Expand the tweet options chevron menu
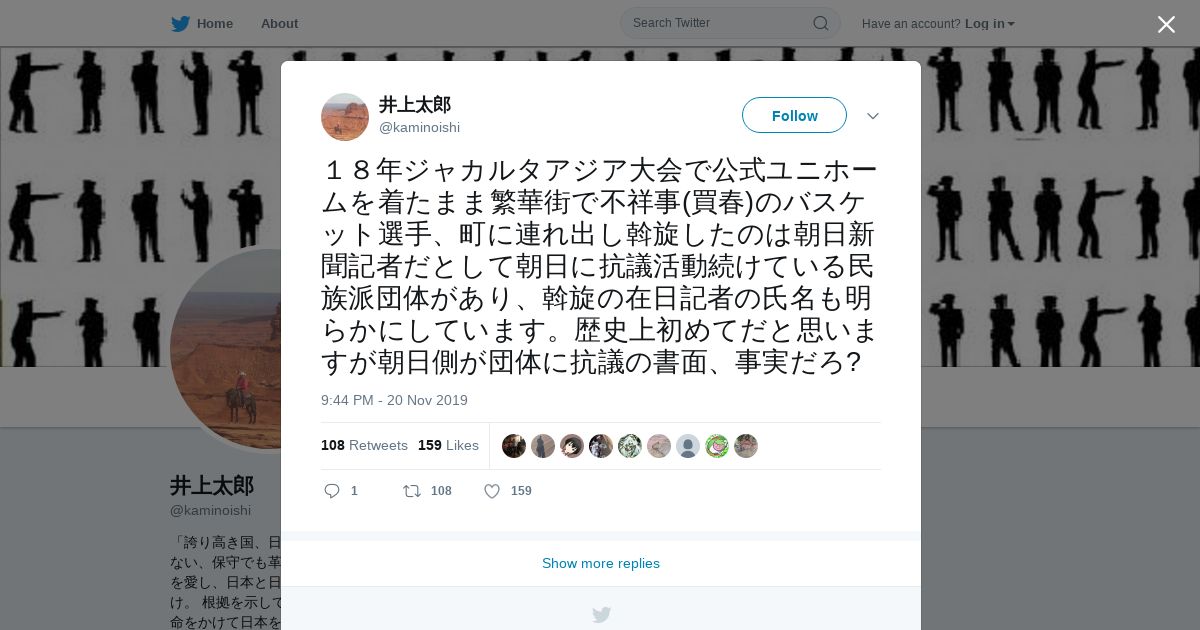This screenshot has width=1200, height=630. [x=873, y=116]
